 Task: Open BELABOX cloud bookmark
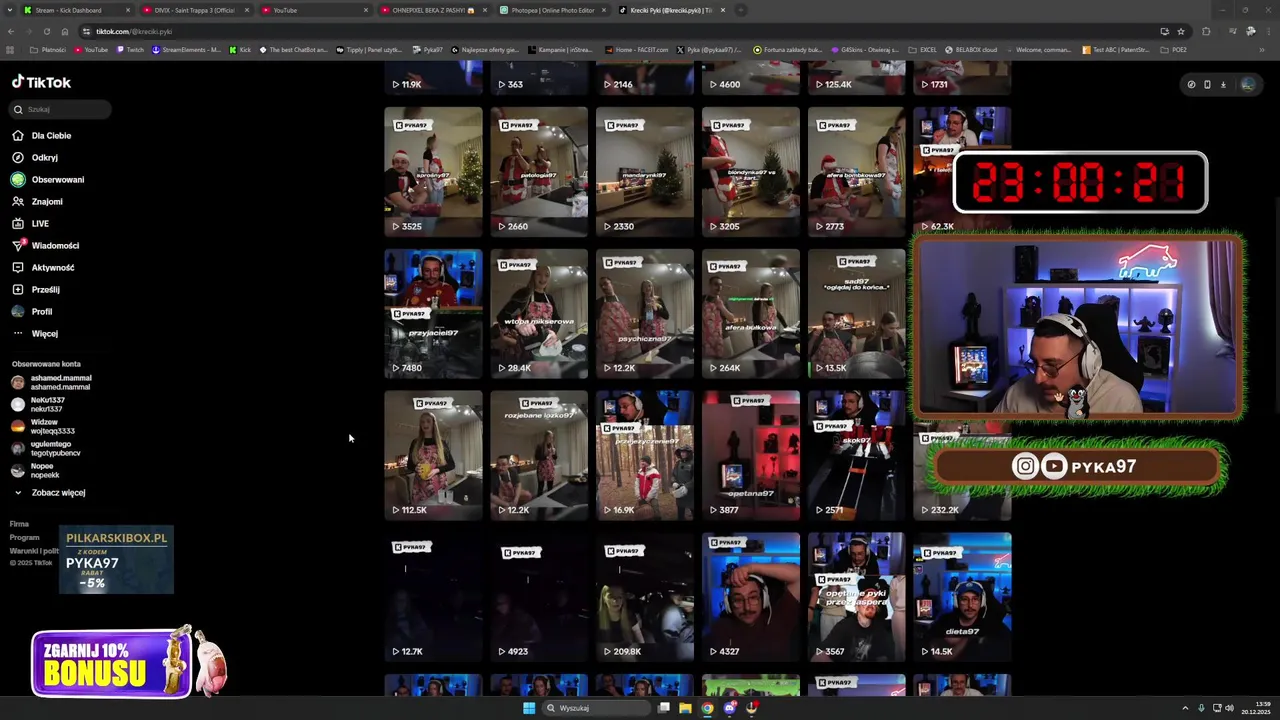[969, 49]
